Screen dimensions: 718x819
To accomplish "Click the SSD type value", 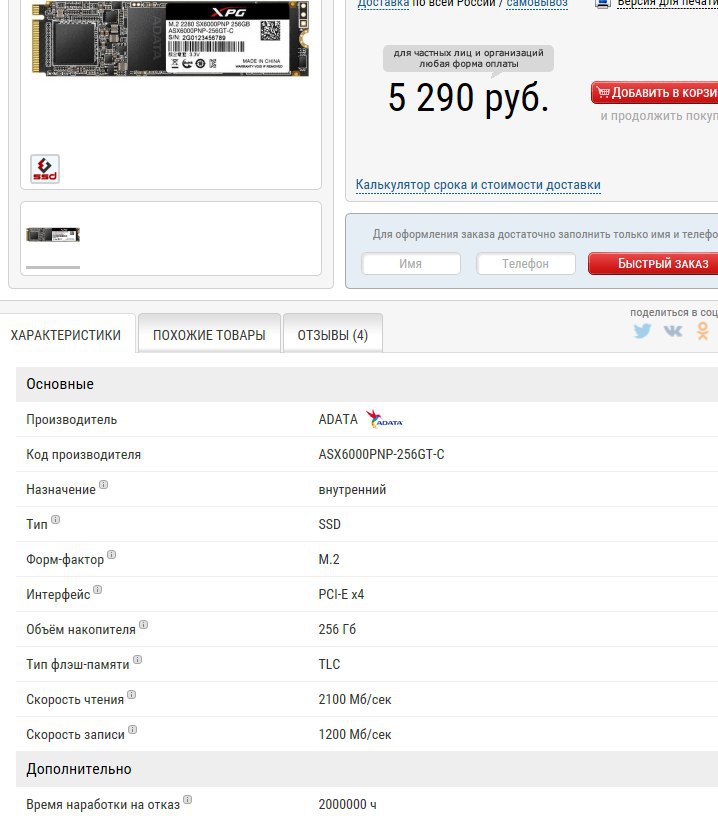I will pyautogui.click(x=329, y=524).
